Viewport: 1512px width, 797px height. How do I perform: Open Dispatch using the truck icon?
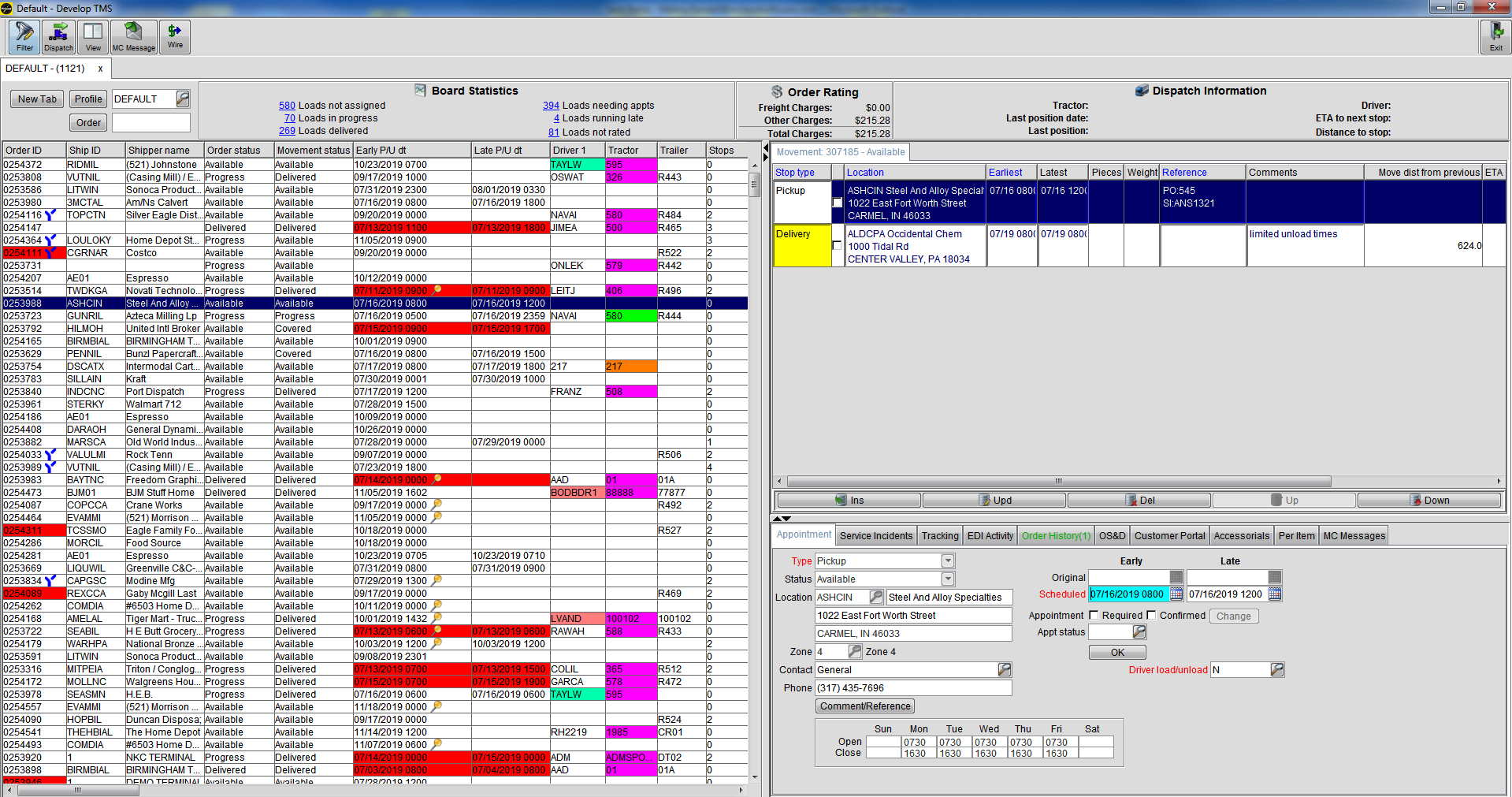pyautogui.click(x=58, y=36)
